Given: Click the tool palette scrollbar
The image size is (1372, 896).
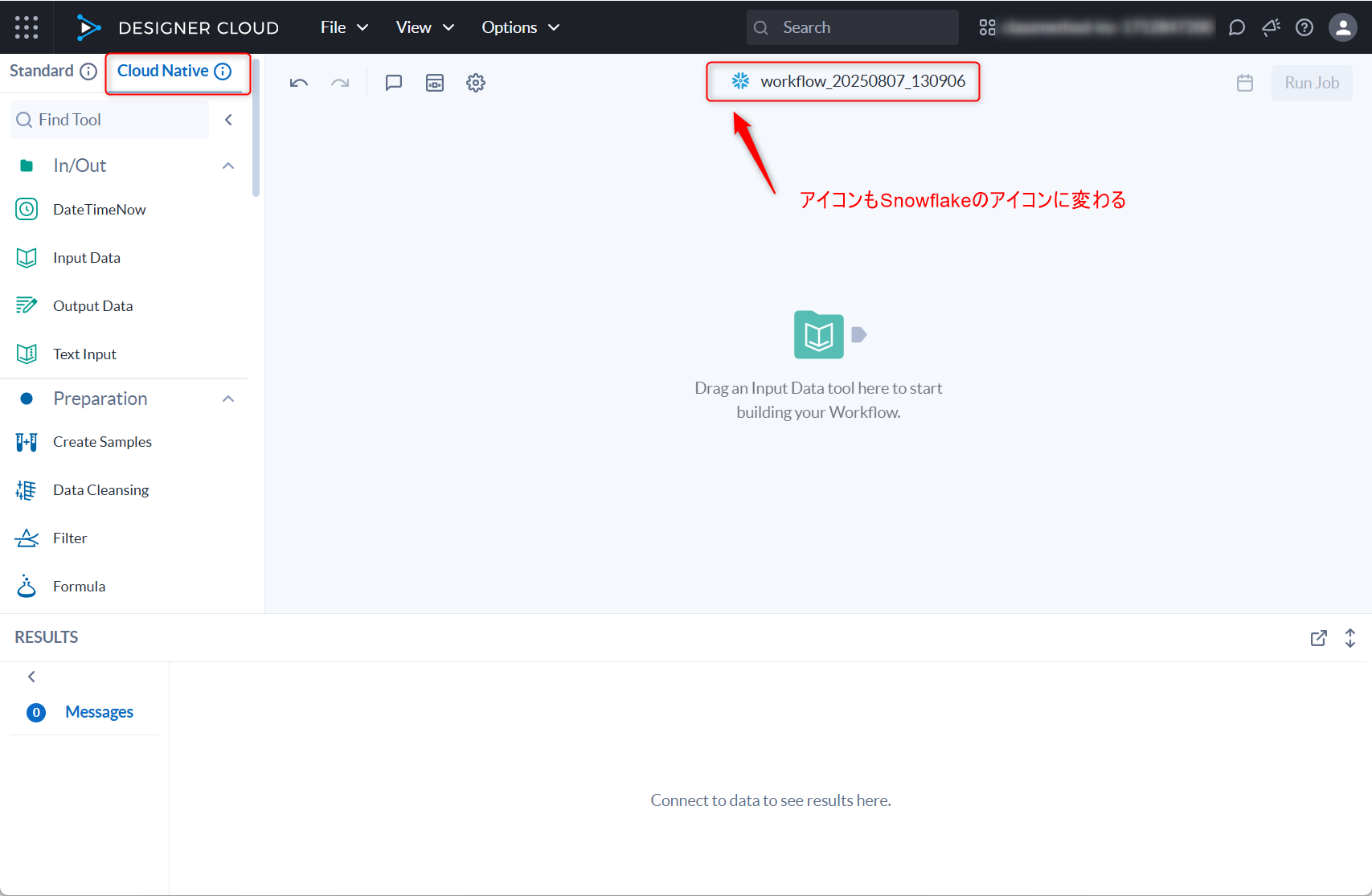Looking at the screenshot, I should [x=256, y=127].
